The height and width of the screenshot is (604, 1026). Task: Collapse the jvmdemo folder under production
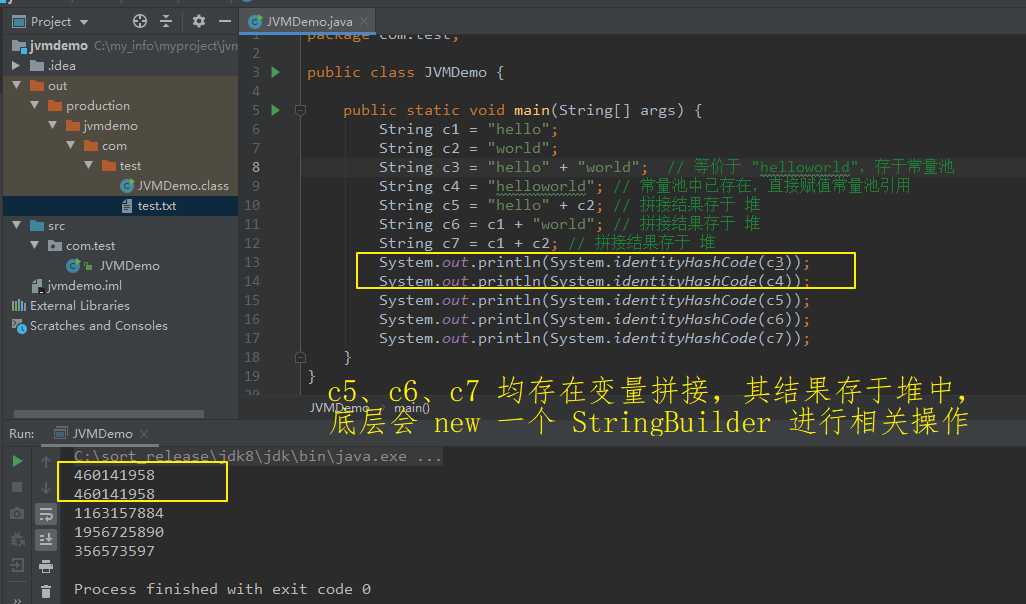click(52, 126)
